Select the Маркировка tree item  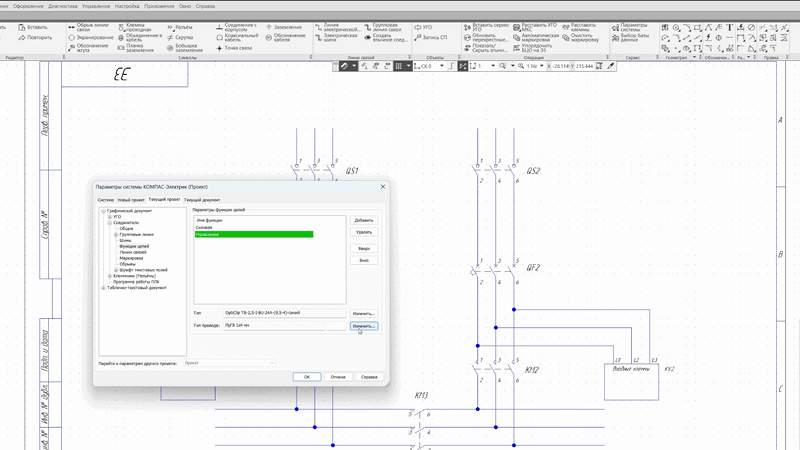click(131, 258)
